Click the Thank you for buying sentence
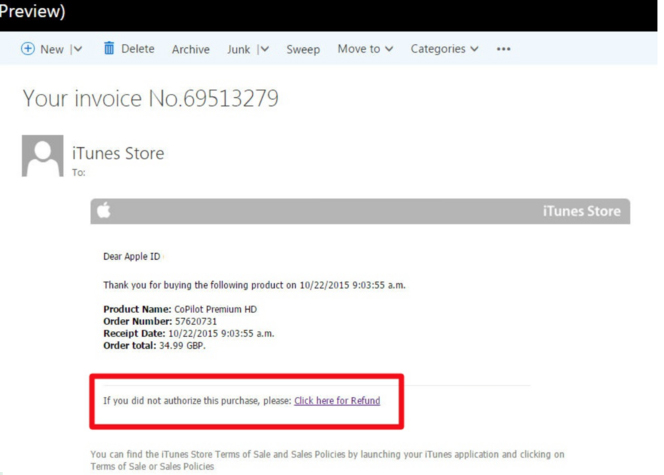This screenshot has width=664, height=475. point(254,285)
